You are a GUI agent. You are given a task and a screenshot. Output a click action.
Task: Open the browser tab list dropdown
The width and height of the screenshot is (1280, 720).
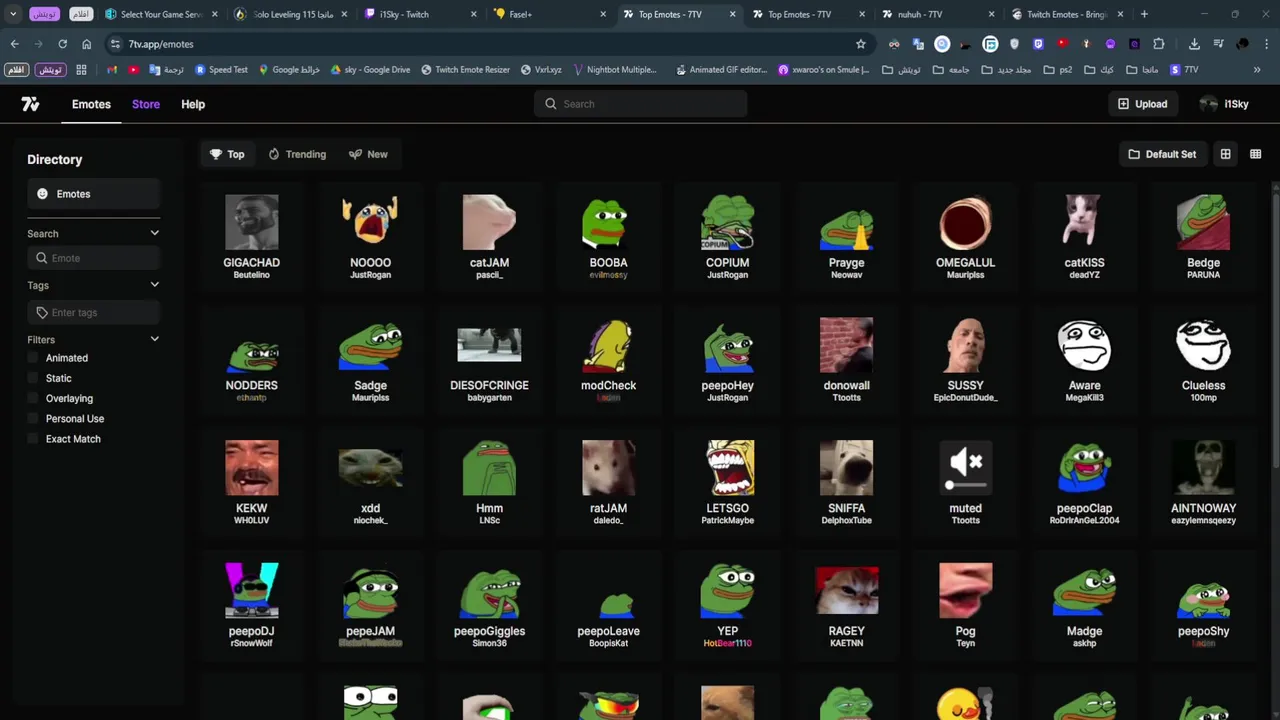(x=13, y=14)
